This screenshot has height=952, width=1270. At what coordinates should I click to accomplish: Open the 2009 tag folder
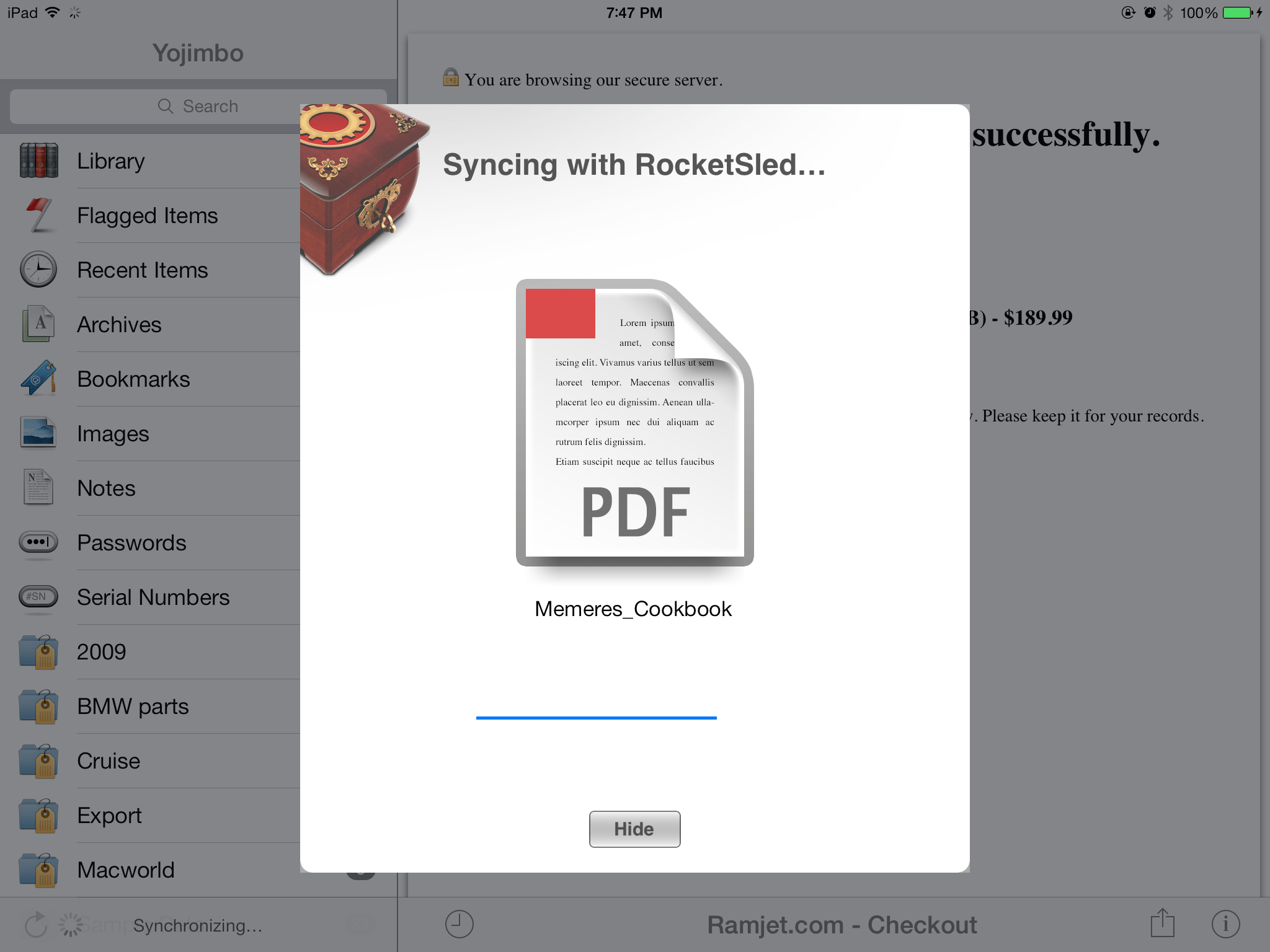point(101,652)
